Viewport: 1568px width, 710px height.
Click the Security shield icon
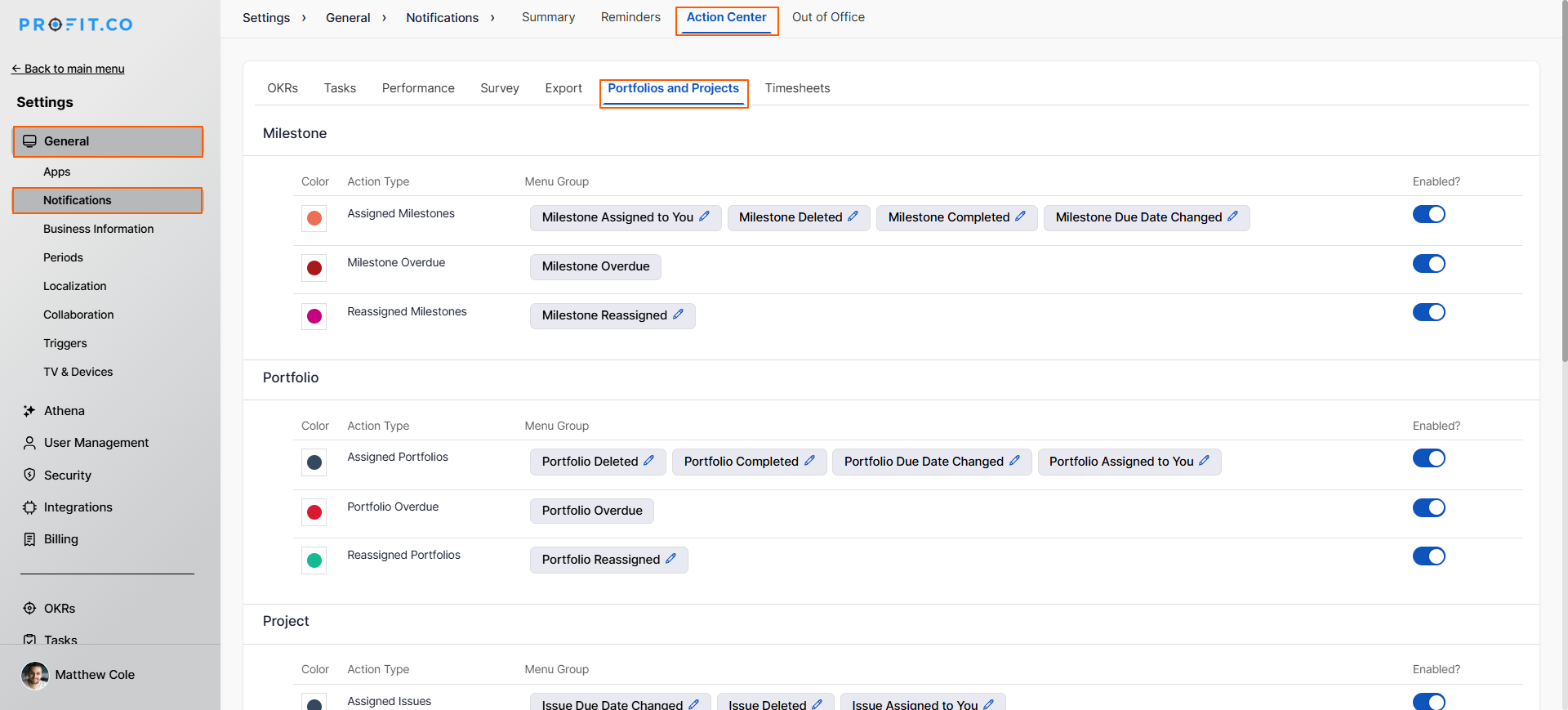(29, 475)
